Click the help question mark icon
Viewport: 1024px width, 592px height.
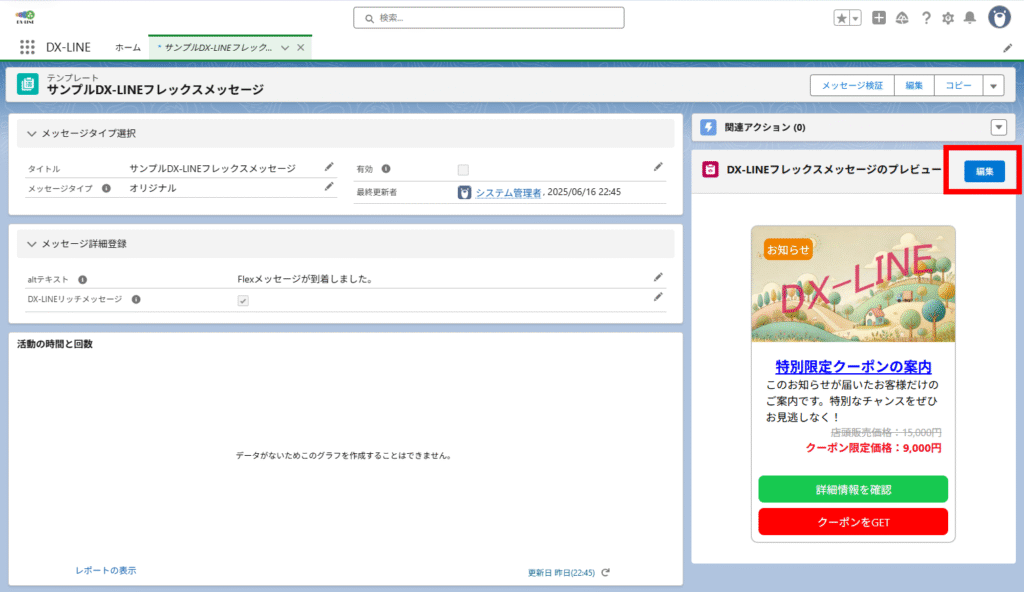[926, 18]
